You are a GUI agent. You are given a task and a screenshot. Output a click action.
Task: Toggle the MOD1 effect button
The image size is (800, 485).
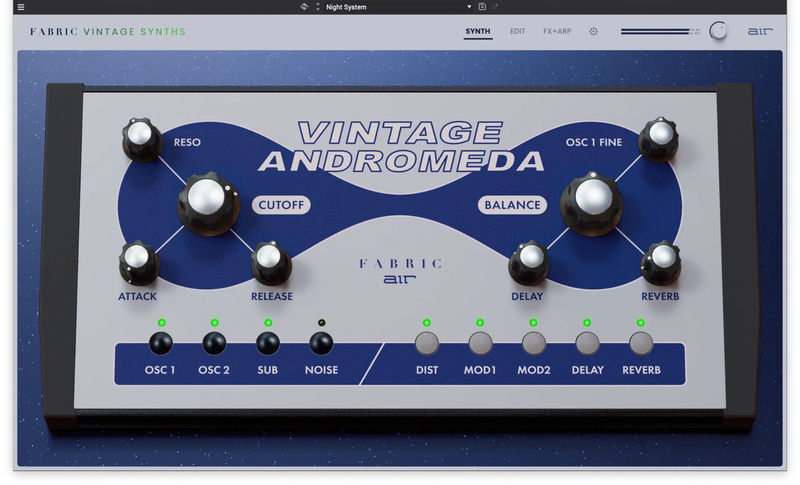(x=480, y=343)
